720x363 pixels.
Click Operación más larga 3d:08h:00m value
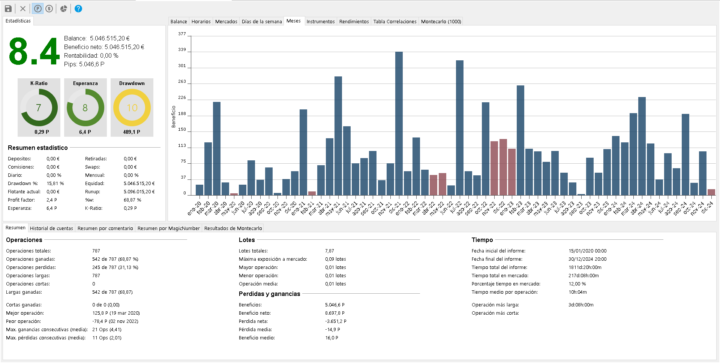[581, 305]
